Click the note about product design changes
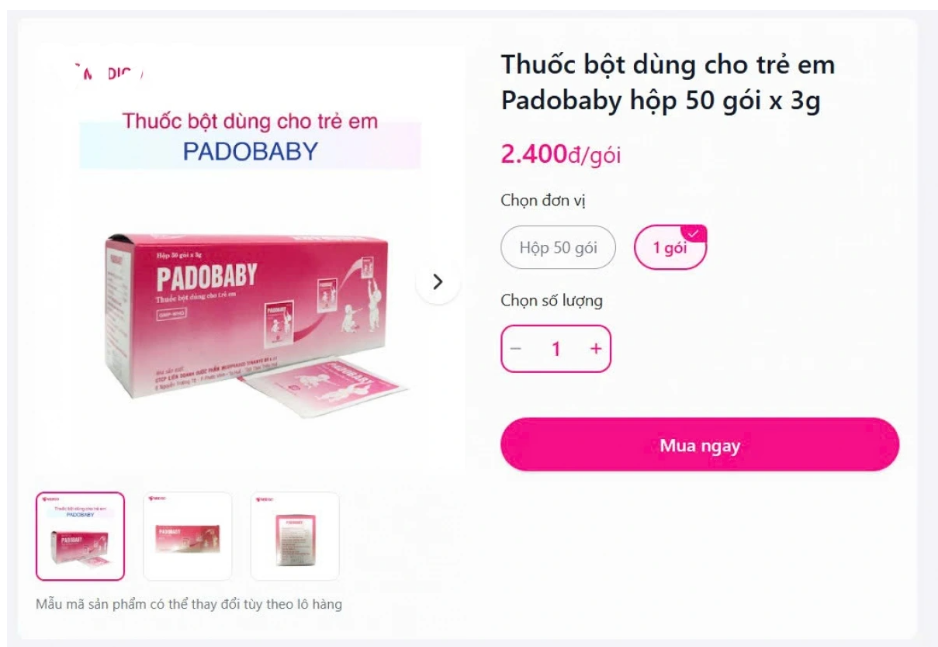Screen dimensions: 938x647 [x=189, y=604]
